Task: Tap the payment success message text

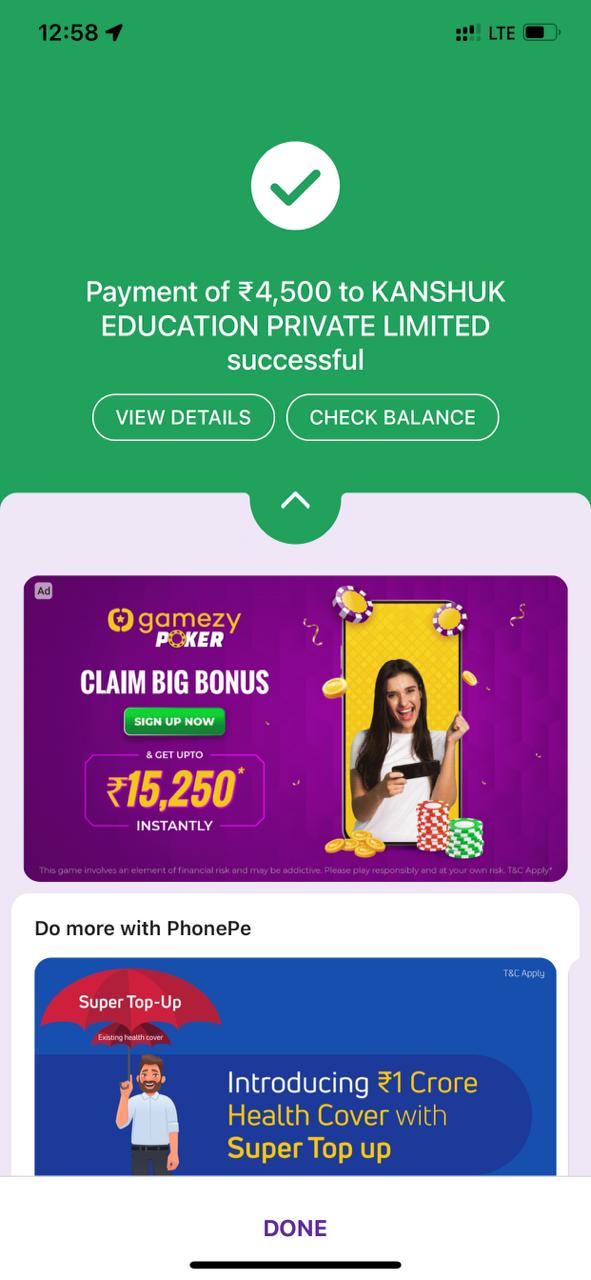Action: tap(295, 326)
